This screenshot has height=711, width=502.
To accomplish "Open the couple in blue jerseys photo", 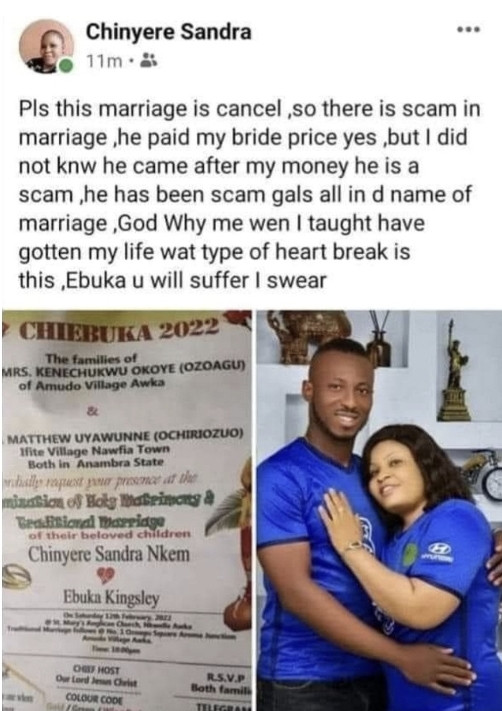I will click(379, 510).
